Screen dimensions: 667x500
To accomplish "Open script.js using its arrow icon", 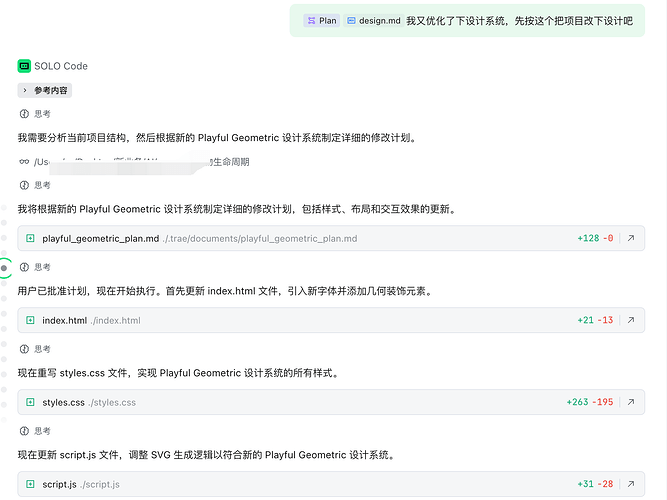I will [x=631, y=484].
